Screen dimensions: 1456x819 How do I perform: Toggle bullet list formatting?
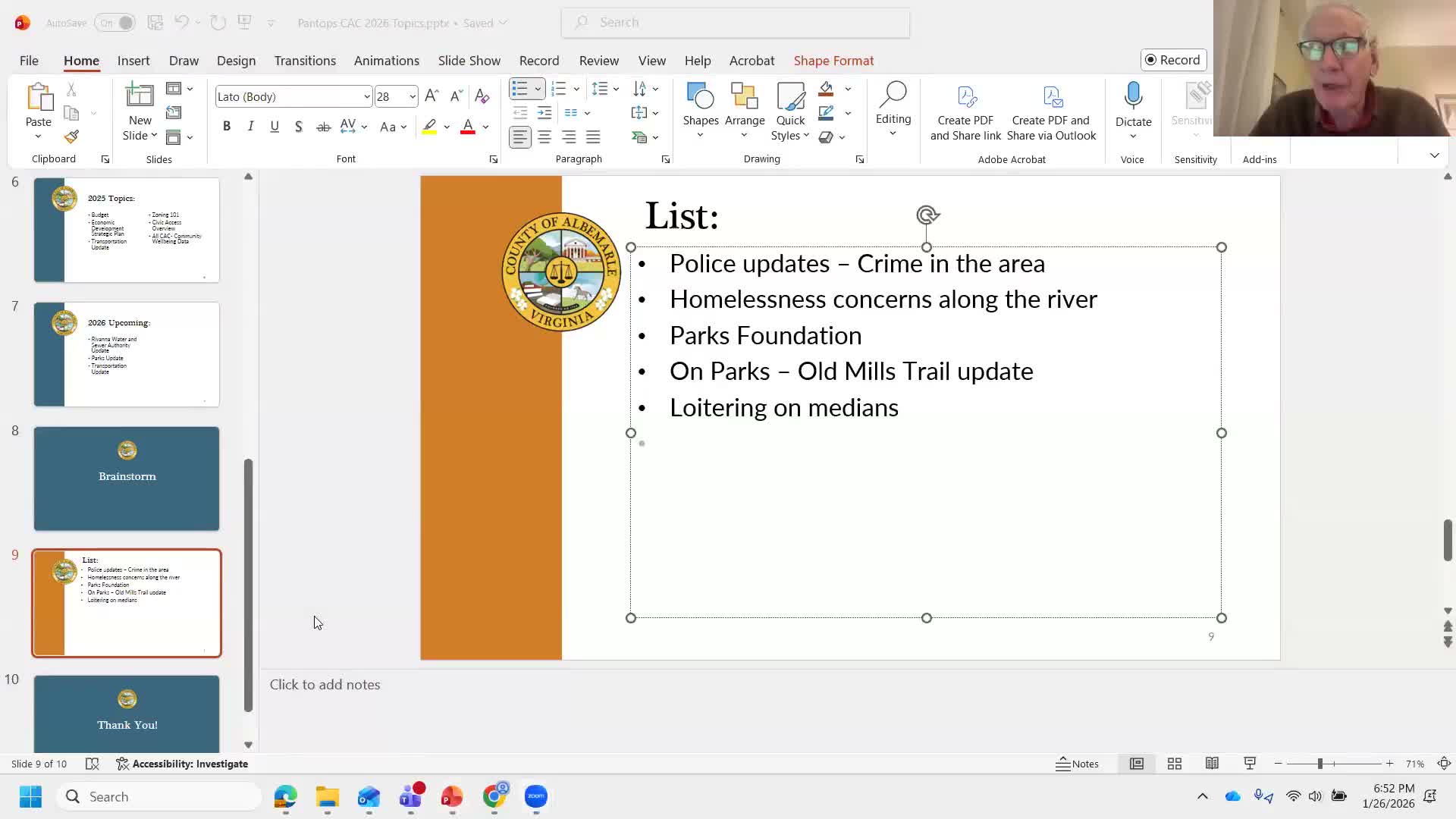pos(520,89)
